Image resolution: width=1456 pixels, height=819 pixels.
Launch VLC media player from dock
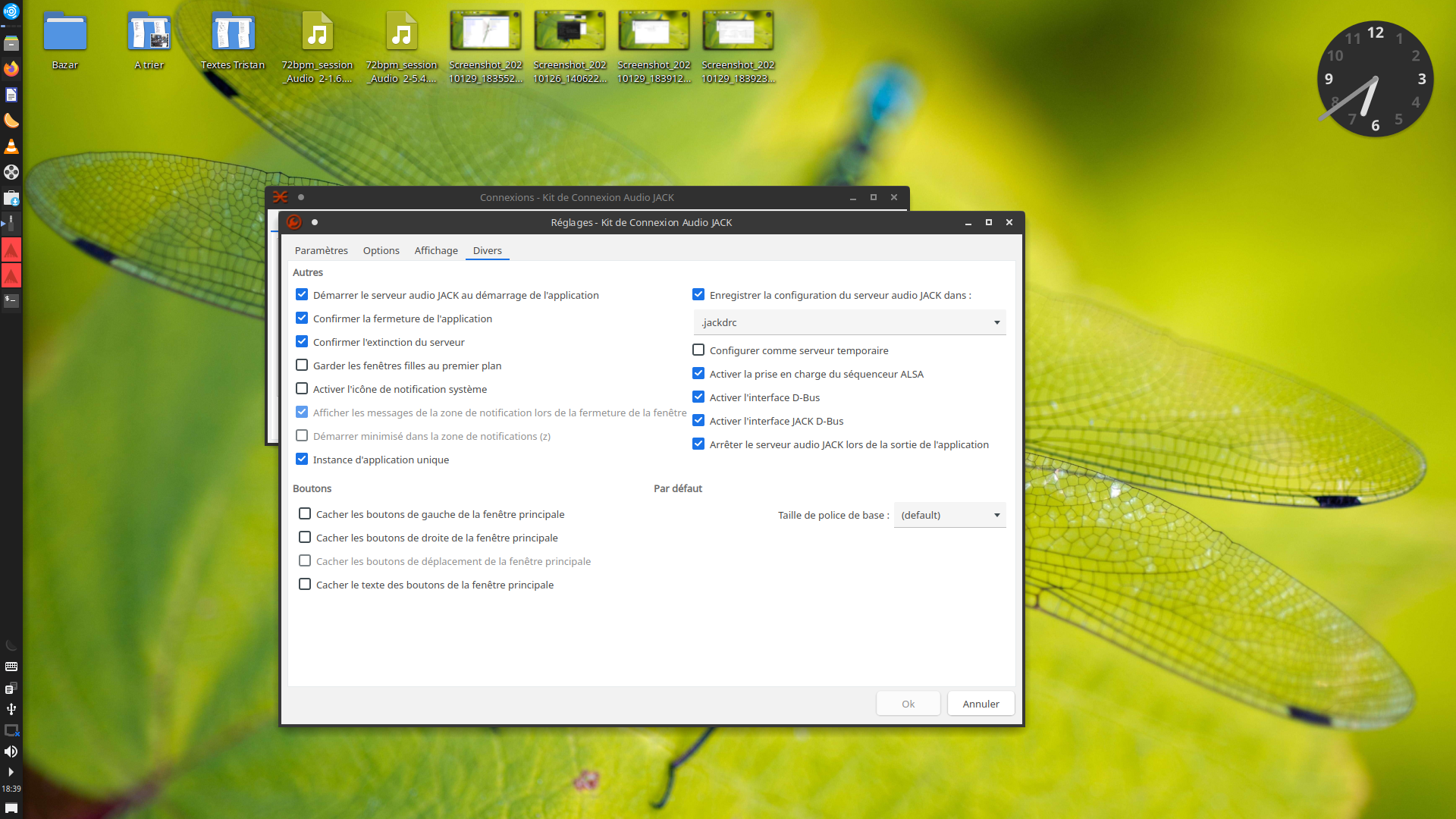tap(11, 146)
